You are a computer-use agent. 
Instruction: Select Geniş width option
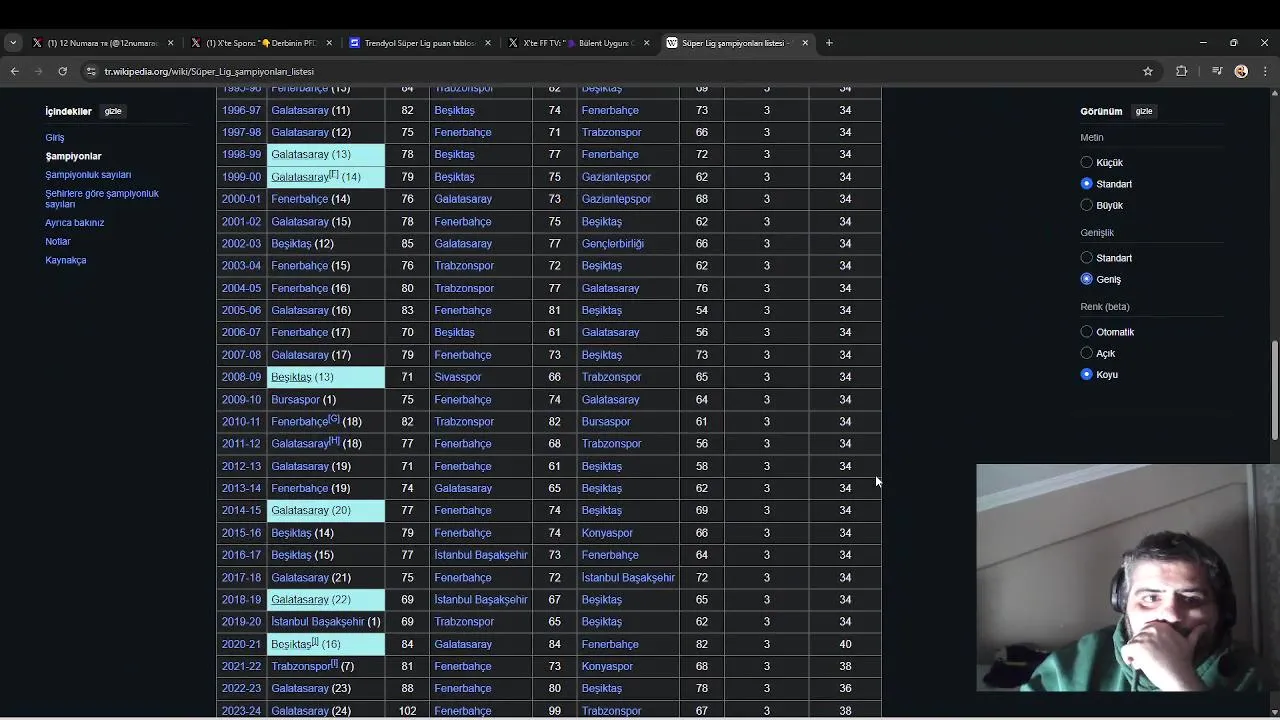pyautogui.click(x=1087, y=279)
